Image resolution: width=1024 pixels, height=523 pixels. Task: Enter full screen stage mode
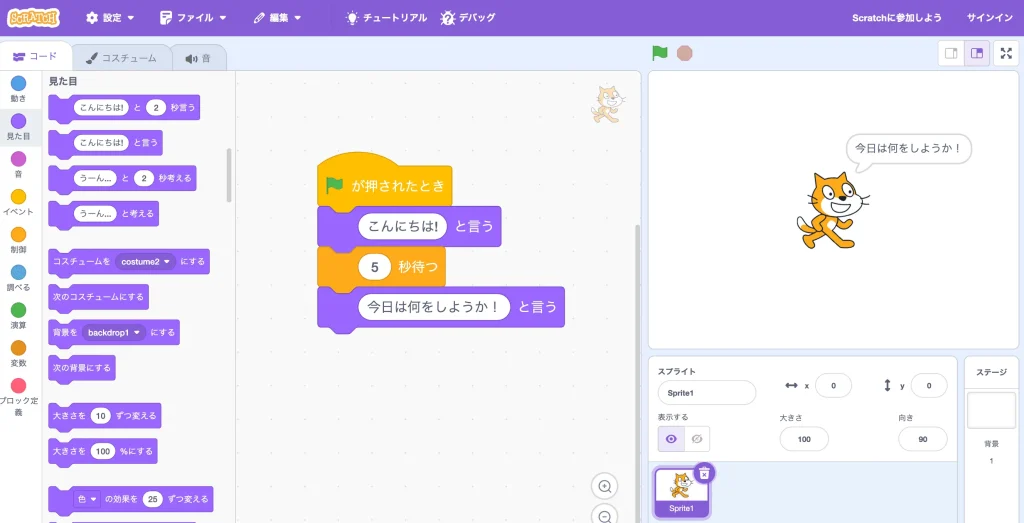tap(1006, 54)
